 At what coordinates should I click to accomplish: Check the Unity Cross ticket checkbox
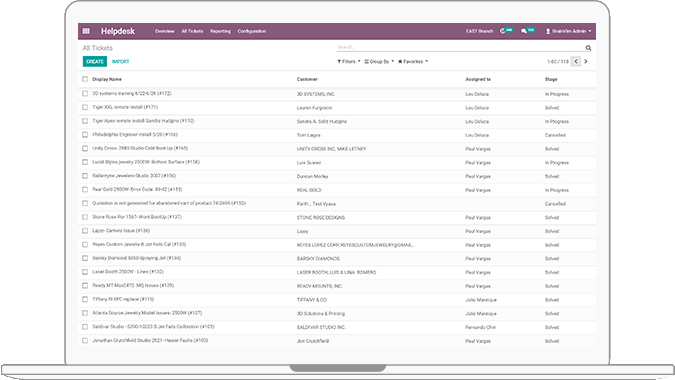click(x=85, y=148)
